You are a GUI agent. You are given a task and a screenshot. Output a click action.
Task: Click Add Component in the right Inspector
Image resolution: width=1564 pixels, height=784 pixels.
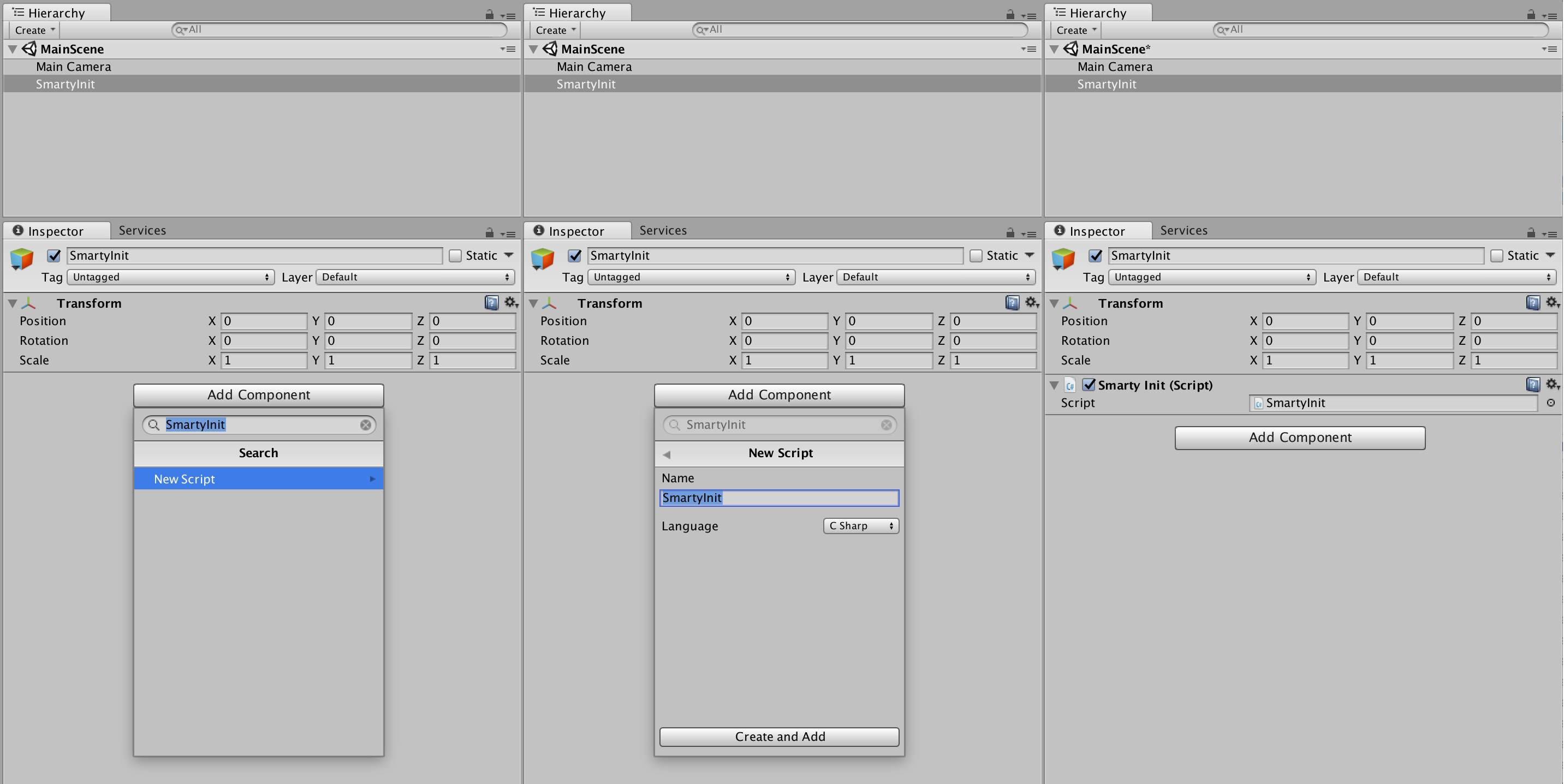[1299, 437]
